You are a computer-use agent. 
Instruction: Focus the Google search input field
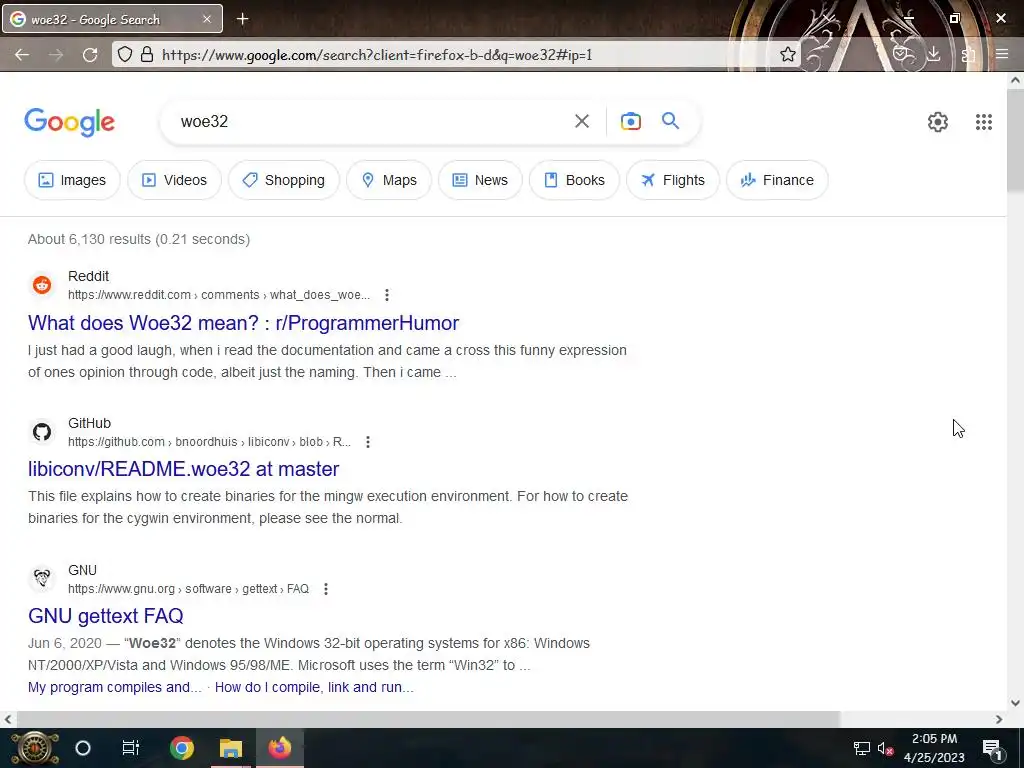[372, 121]
